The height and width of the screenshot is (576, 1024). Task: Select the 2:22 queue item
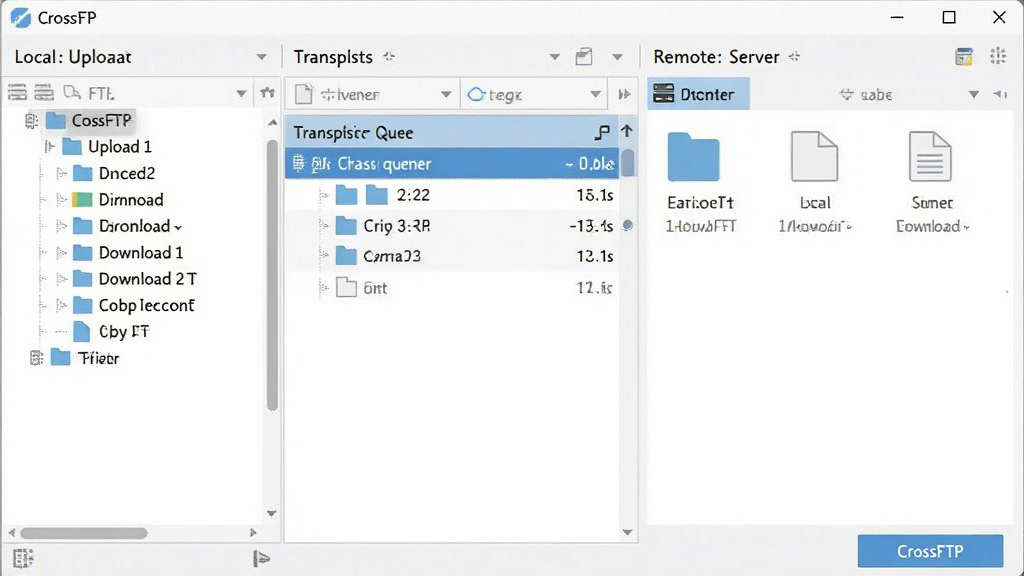452,195
